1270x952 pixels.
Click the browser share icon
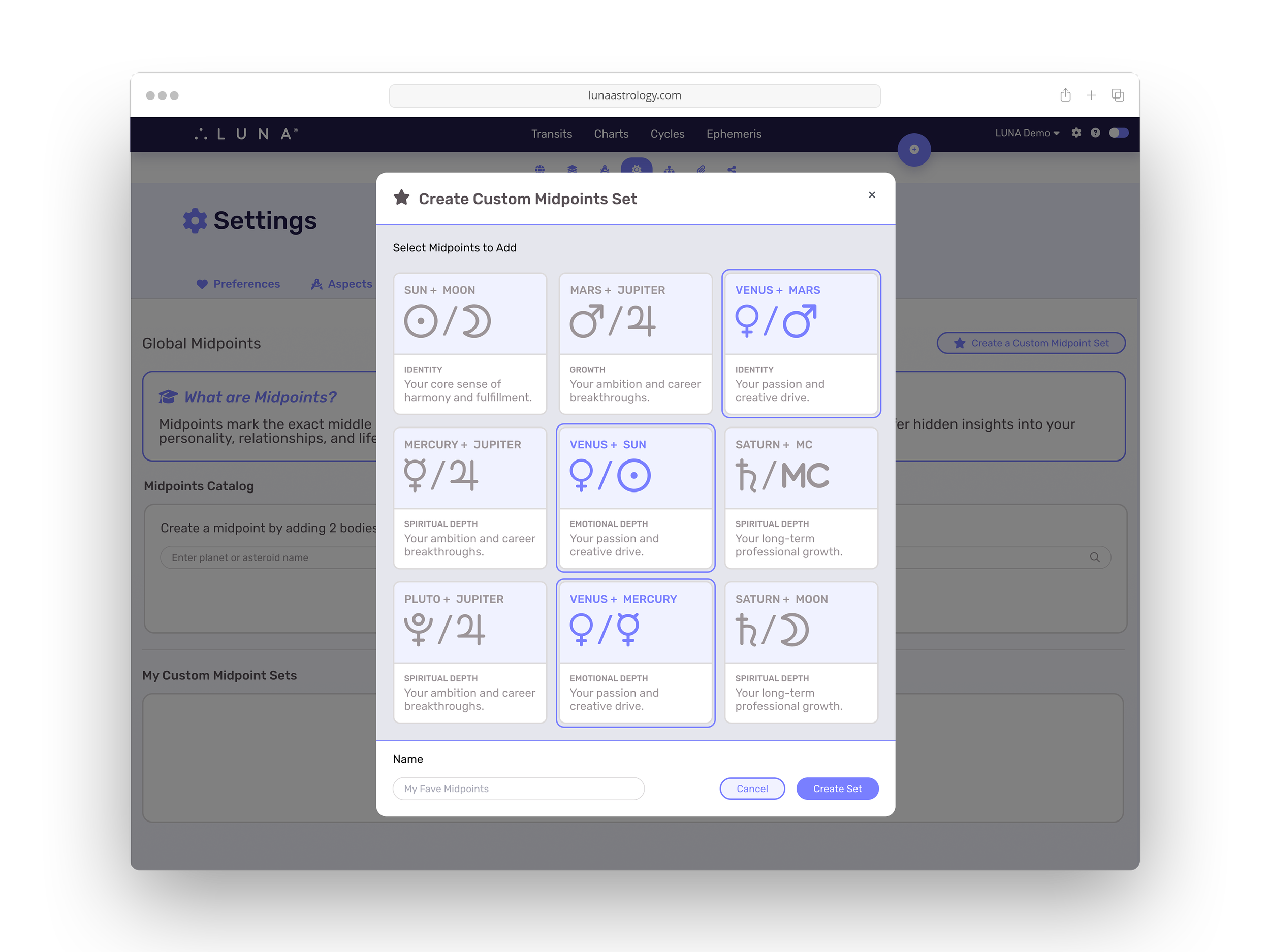1065,95
